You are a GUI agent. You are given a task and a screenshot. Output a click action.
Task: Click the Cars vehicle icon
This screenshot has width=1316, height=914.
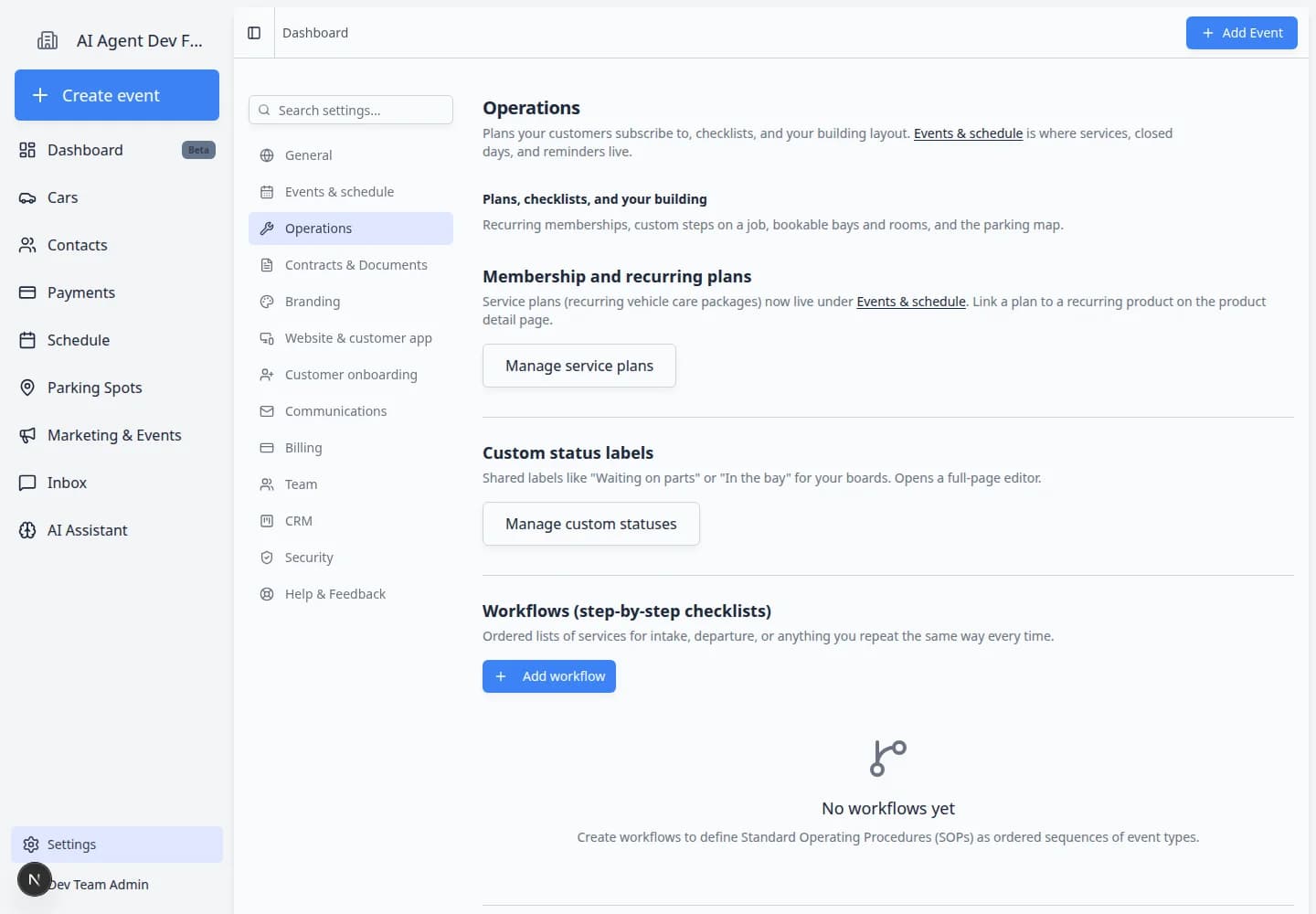click(x=27, y=197)
